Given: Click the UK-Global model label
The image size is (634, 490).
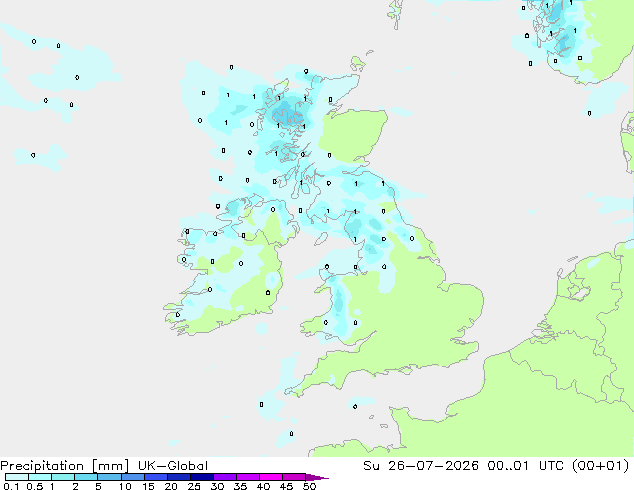Looking at the screenshot, I should tap(173, 466).
